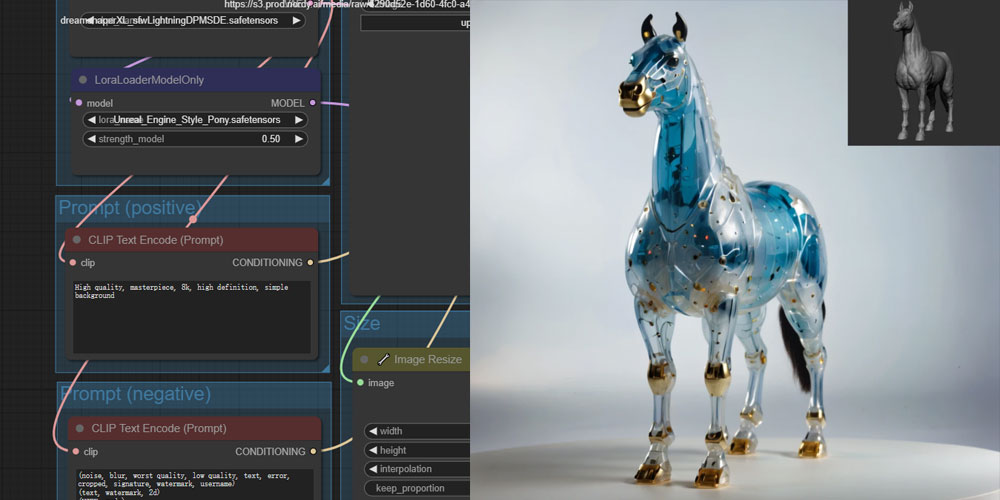The height and width of the screenshot is (500, 1000).
Task: Click the Prompt (negative) group title
Action: [x=135, y=394]
